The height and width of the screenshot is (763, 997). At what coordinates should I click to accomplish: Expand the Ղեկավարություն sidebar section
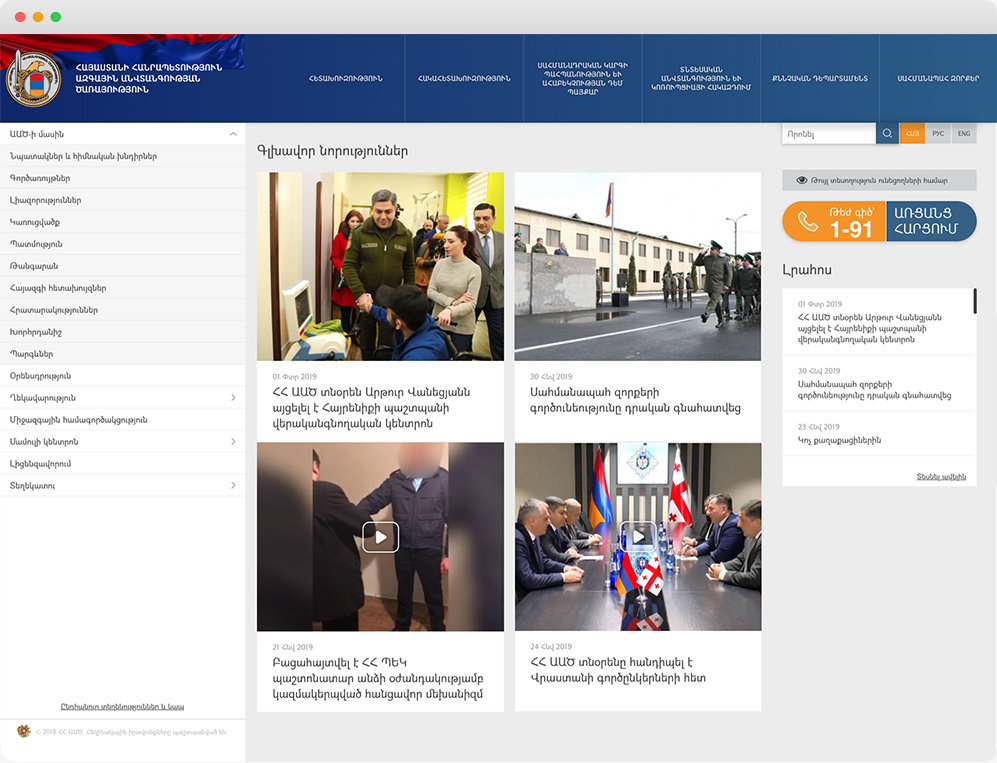coord(233,398)
